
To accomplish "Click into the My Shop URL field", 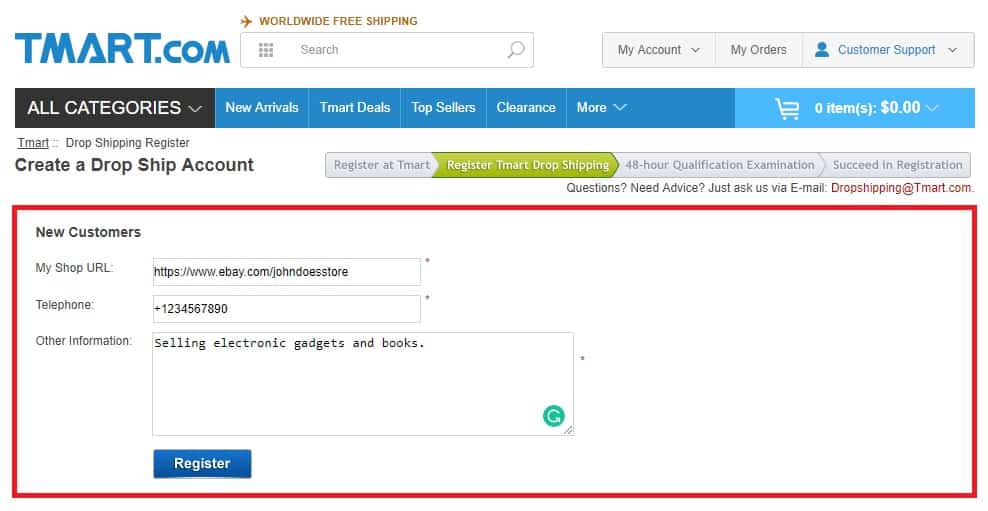I will point(287,272).
